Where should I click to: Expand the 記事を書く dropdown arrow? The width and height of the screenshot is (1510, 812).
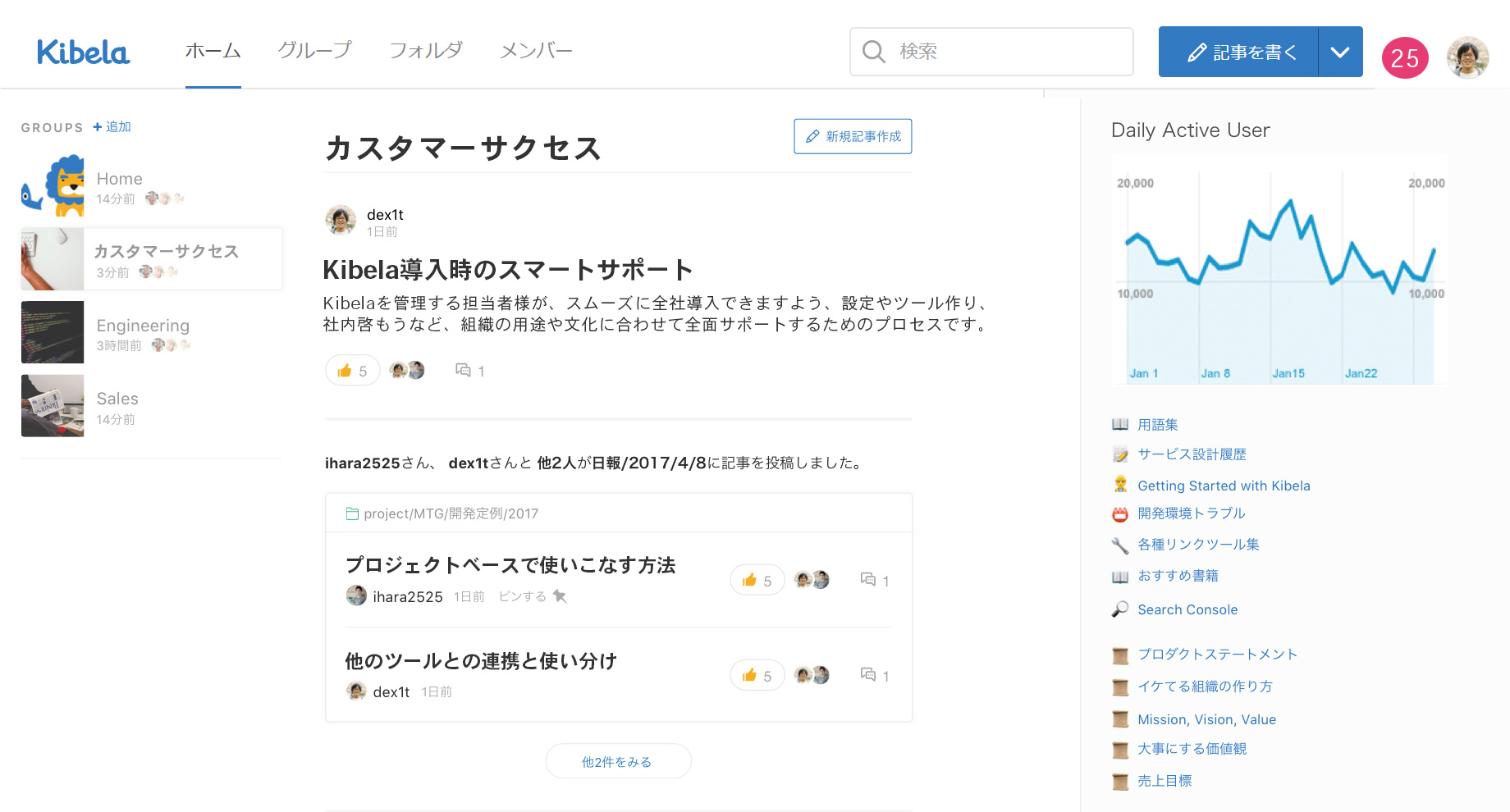coord(1340,52)
